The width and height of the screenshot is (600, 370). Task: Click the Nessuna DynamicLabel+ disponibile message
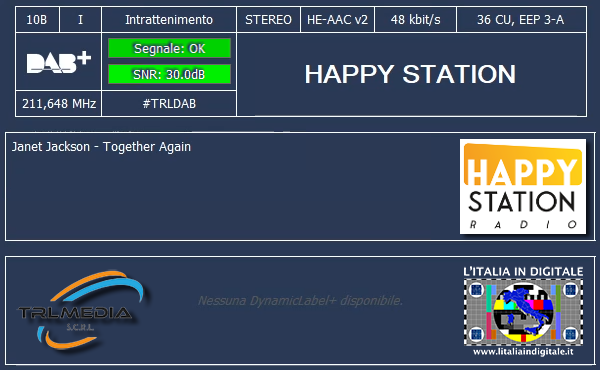coord(300,301)
